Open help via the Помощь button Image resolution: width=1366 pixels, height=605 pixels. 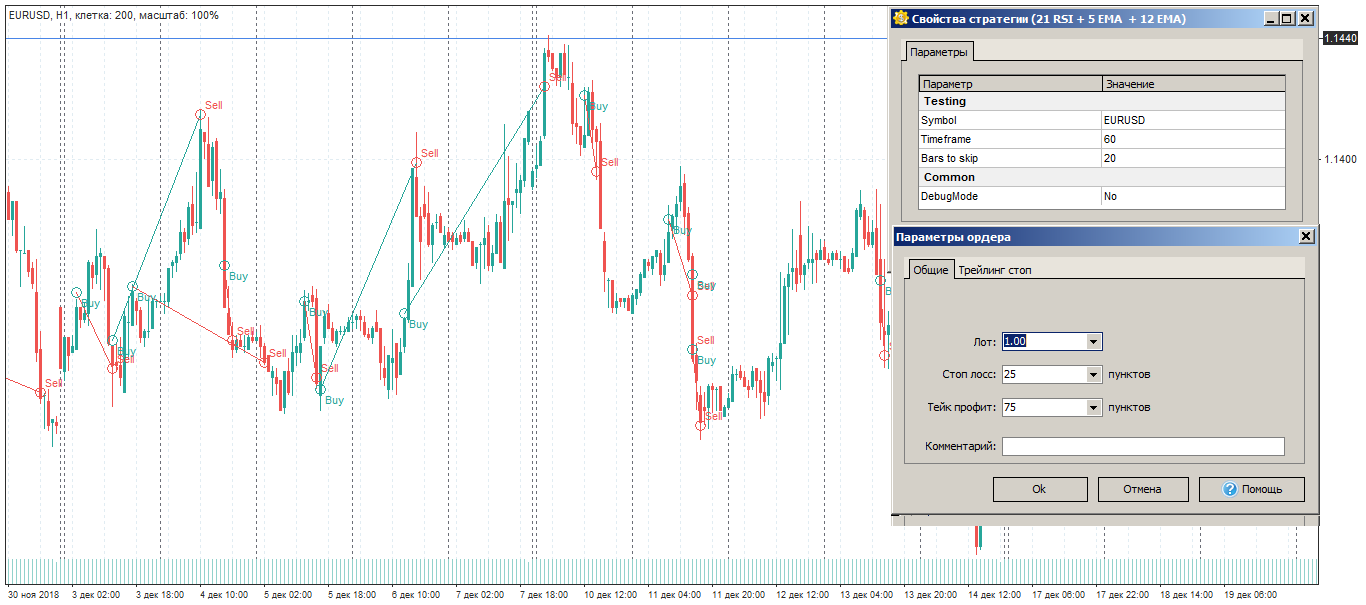tap(1251, 489)
